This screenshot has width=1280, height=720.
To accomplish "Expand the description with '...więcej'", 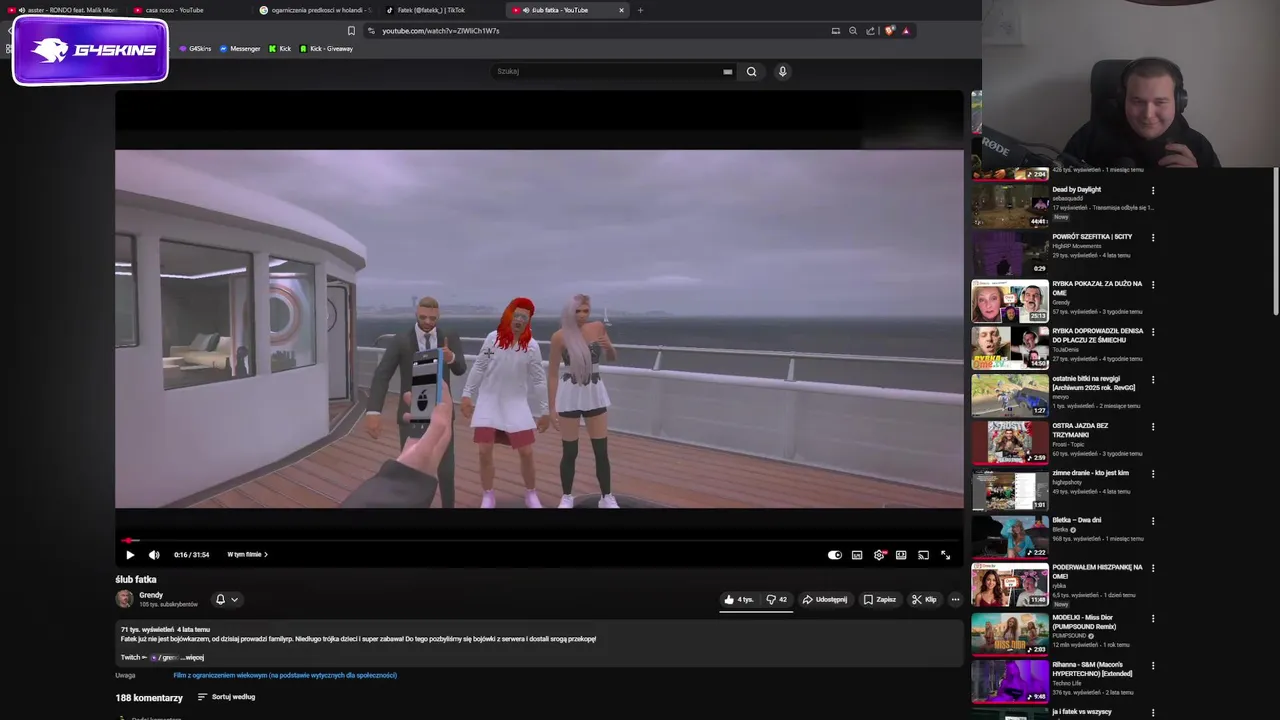I will (193, 658).
